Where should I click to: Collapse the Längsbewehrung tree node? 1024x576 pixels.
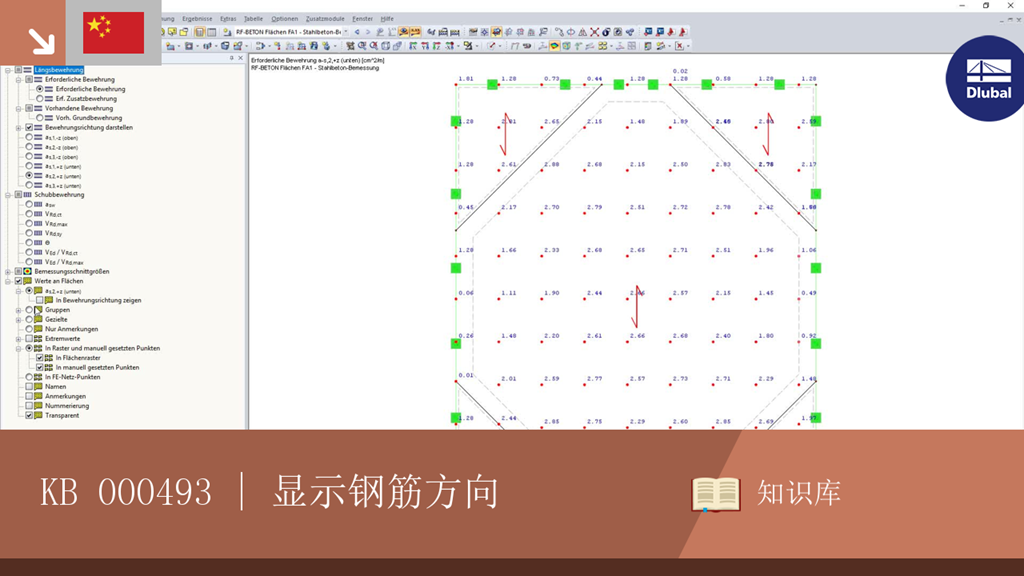click(x=8, y=70)
